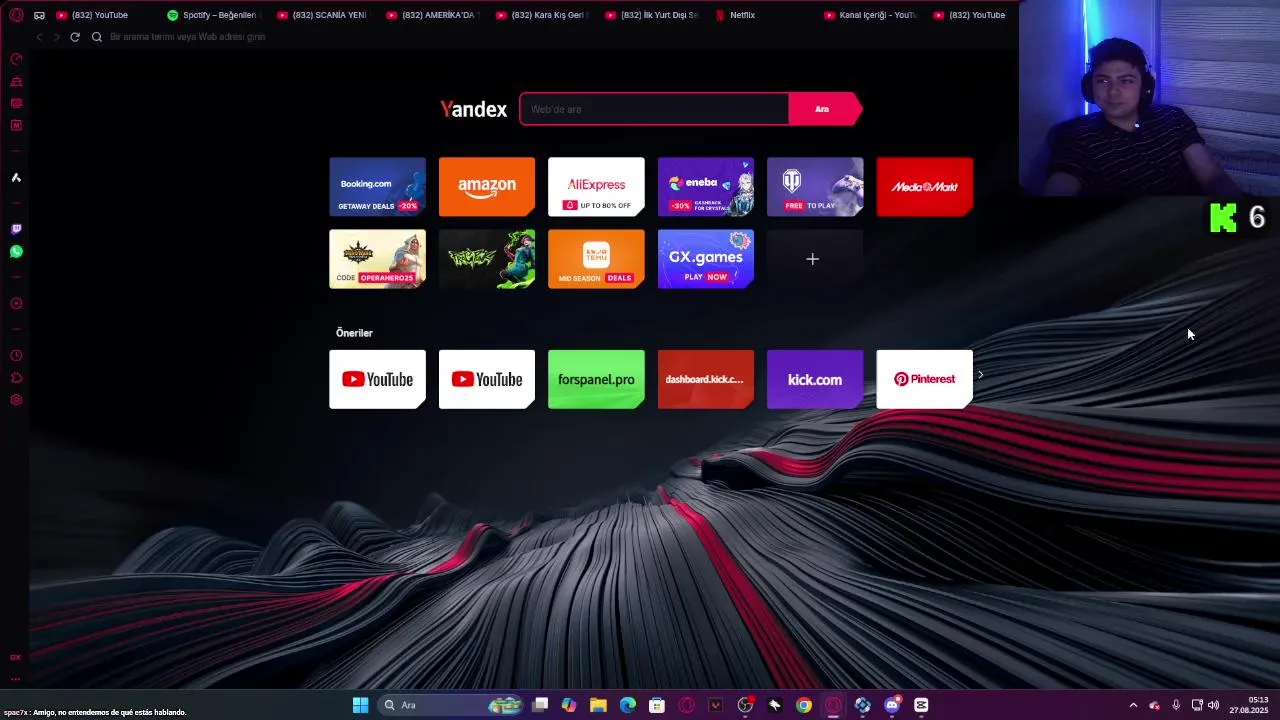The height and width of the screenshot is (720, 1280).
Task: Open Twitch in the sidebar
Action: 16,229
